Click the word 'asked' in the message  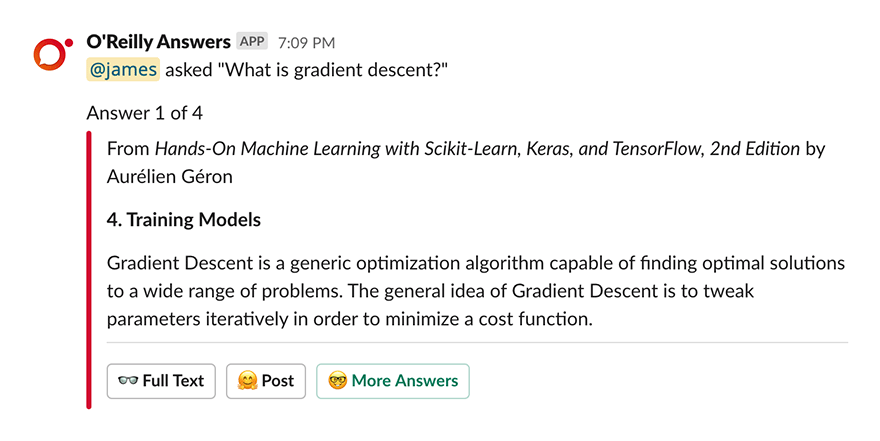tap(189, 70)
